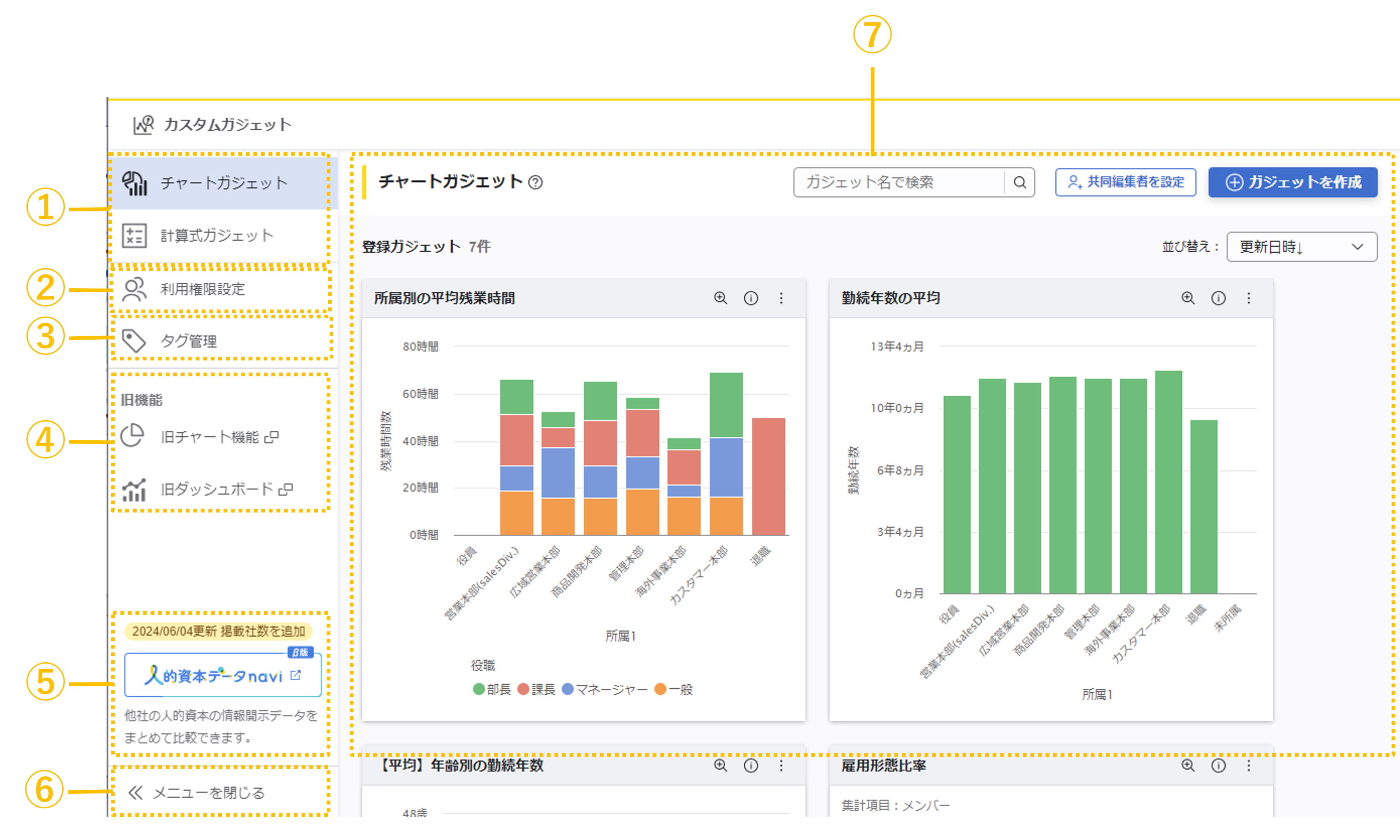Open 利用権限設定 in the sidebar
The width and height of the screenshot is (1400, 840).
click(203, 289)
